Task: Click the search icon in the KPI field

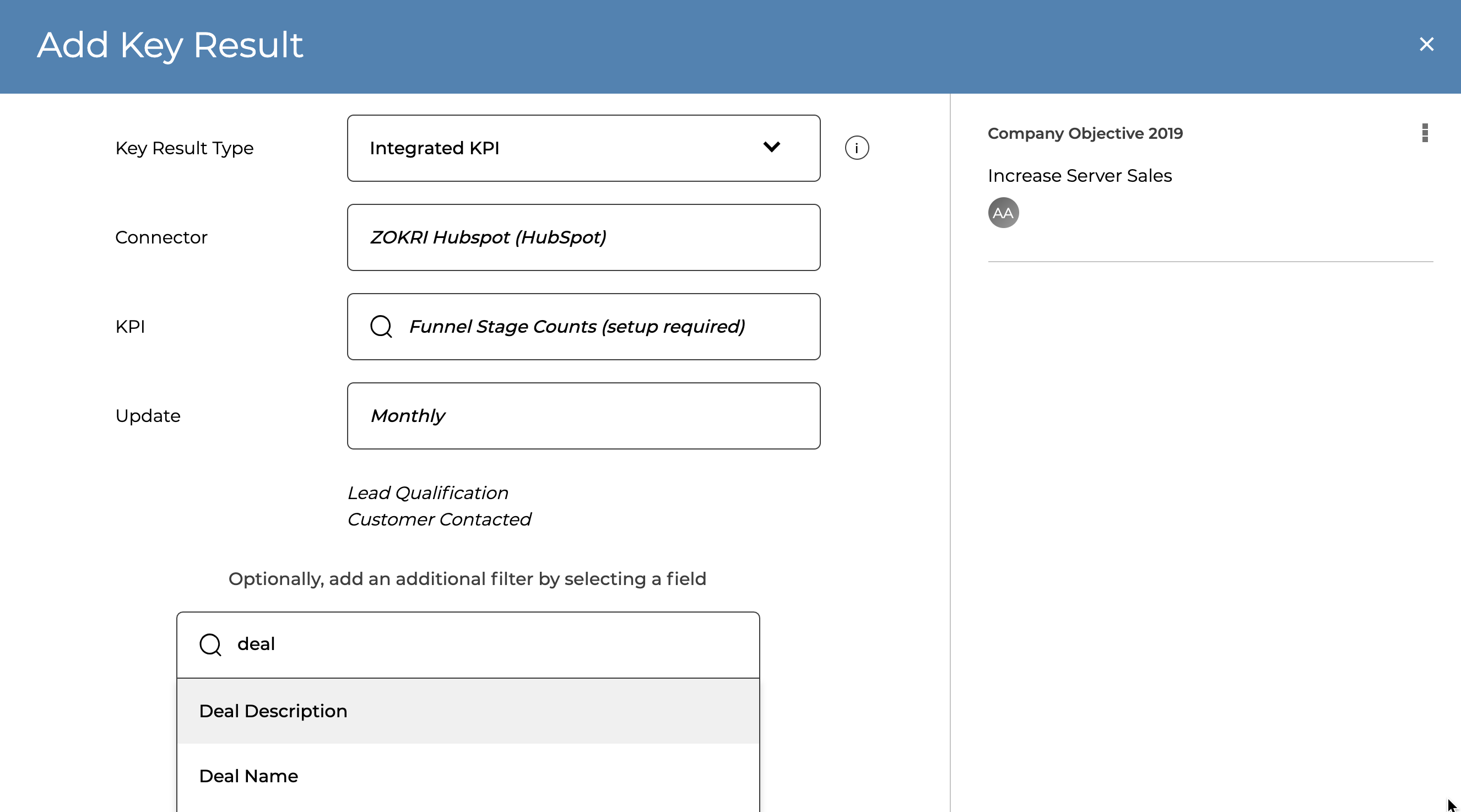Action: [x=381, y=327]
